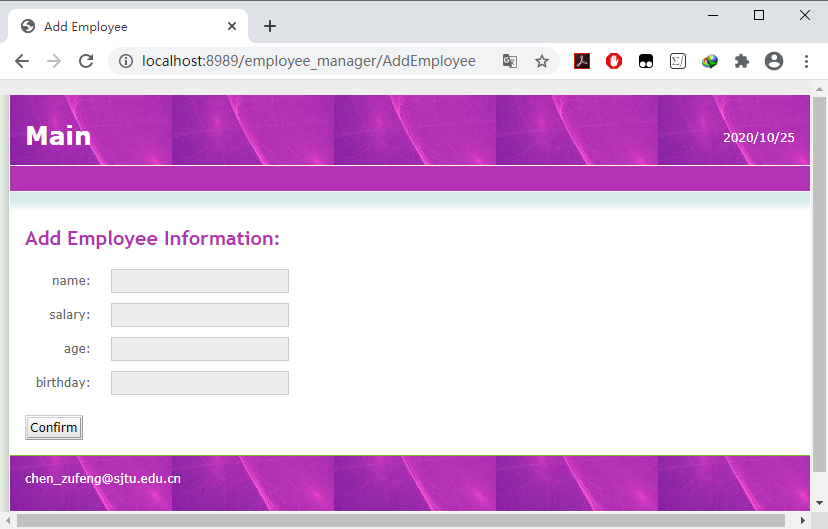The image size is (828, 529).
Task: Click the Internet Download Manager extension icon
Action: tap(710, 61)
